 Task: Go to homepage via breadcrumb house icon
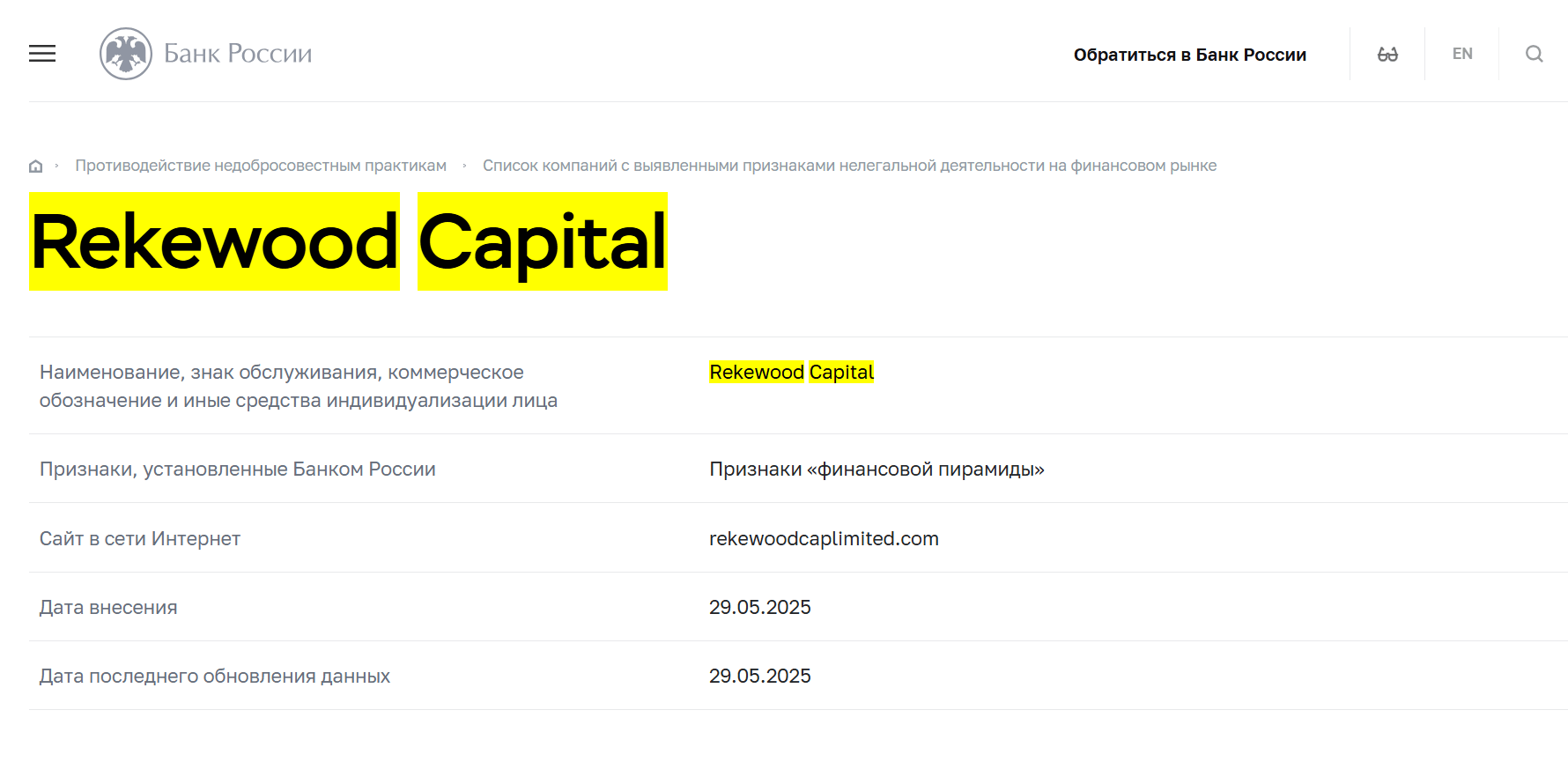(x=36, y=166)
